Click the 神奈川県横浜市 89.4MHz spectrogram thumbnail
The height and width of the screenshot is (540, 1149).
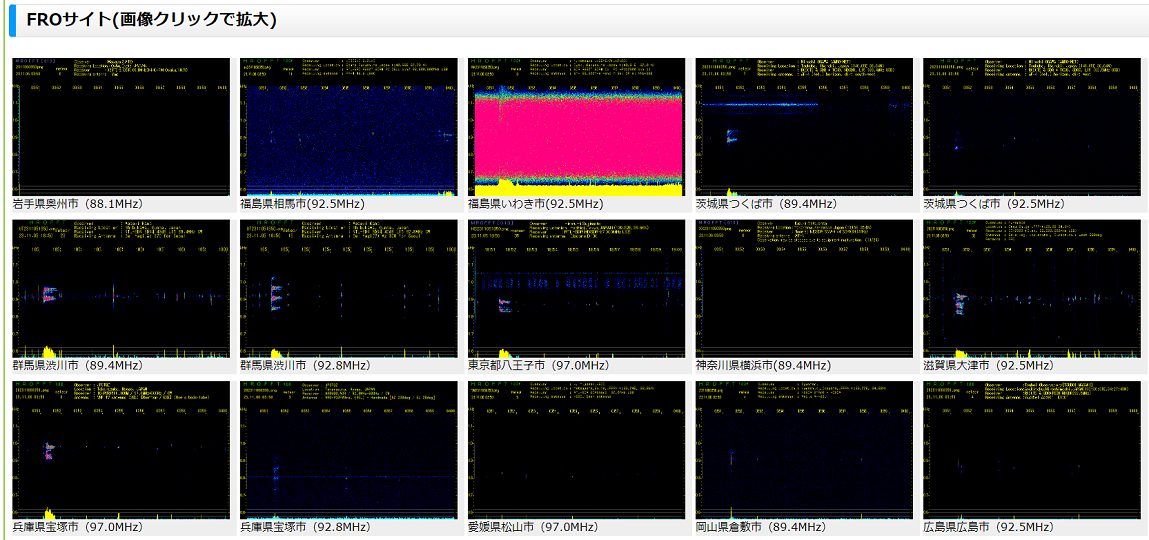pos(804,289)
